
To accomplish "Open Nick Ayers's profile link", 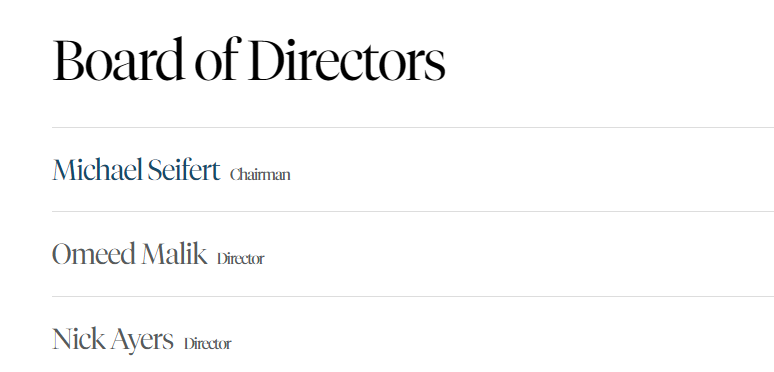I will (x=113, y=340).
